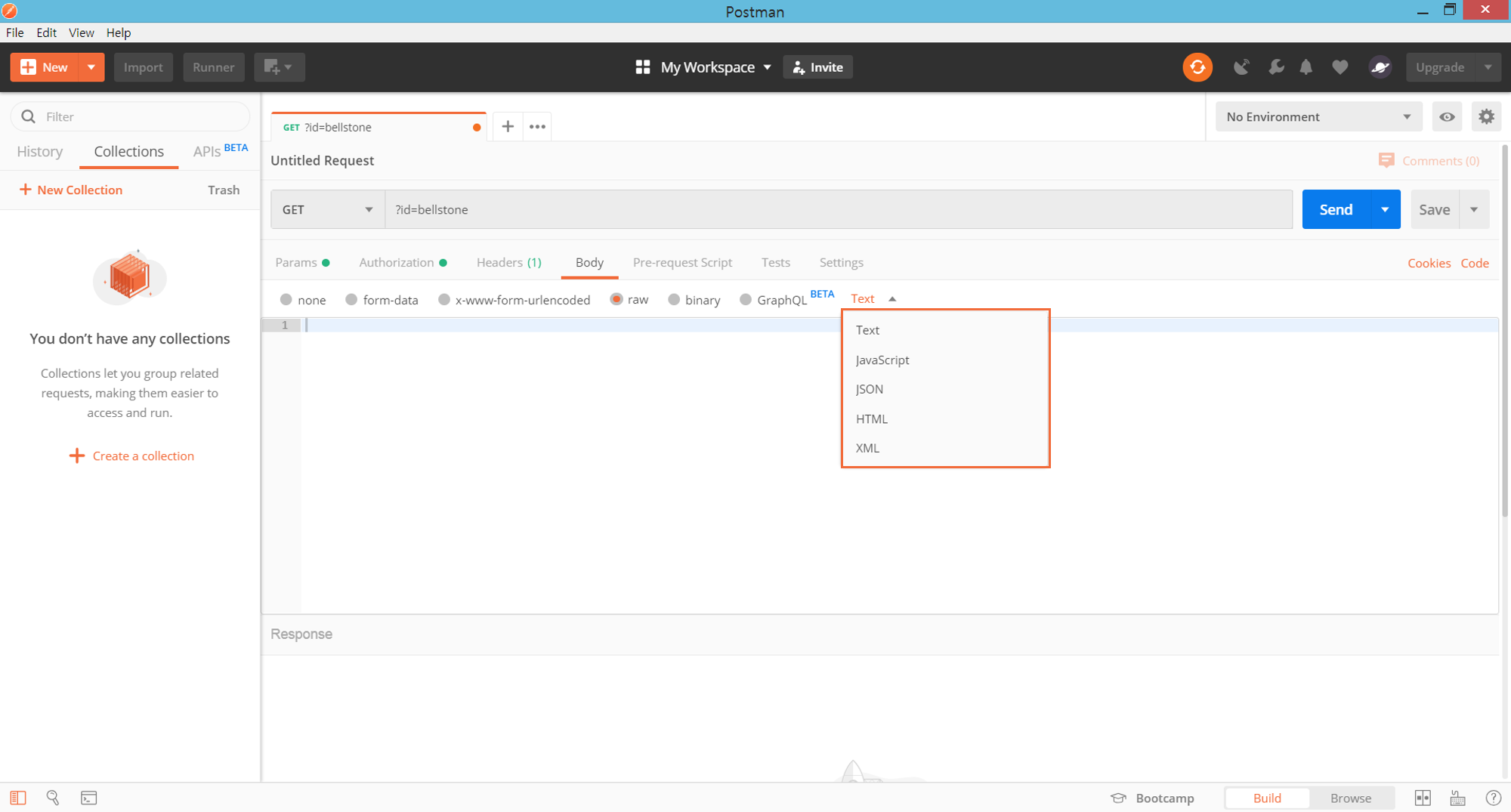Screen dimensions: 1511x812
Task: Click the request URL input field
Action: tap(839, 209)
